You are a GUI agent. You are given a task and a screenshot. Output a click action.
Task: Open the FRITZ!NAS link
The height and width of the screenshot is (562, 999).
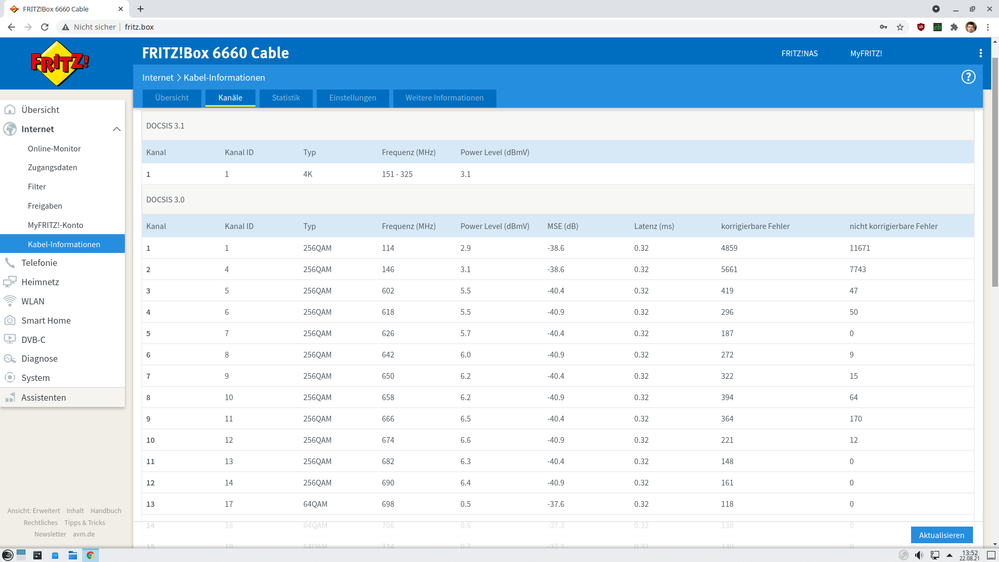(x=799, y=53)
